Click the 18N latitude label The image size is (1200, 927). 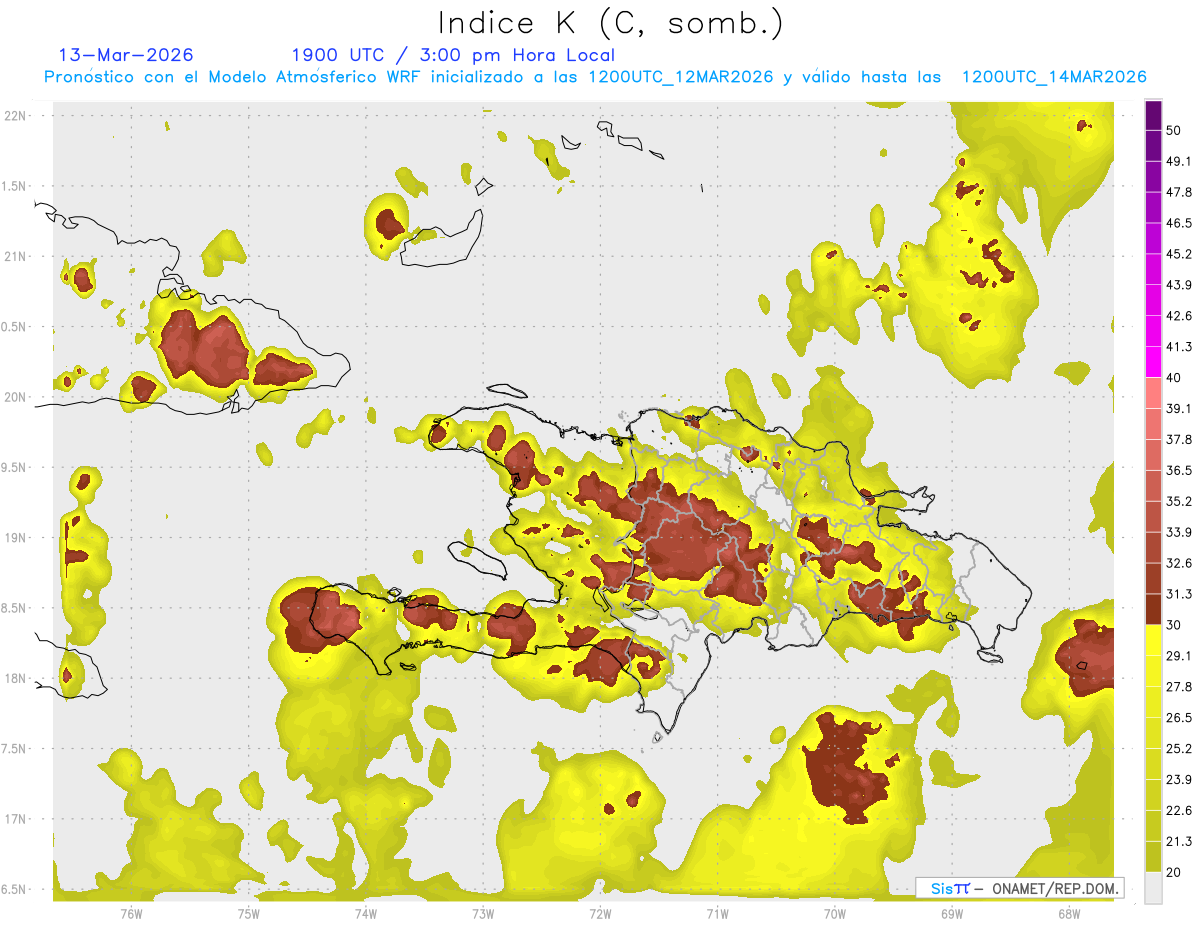16,678
